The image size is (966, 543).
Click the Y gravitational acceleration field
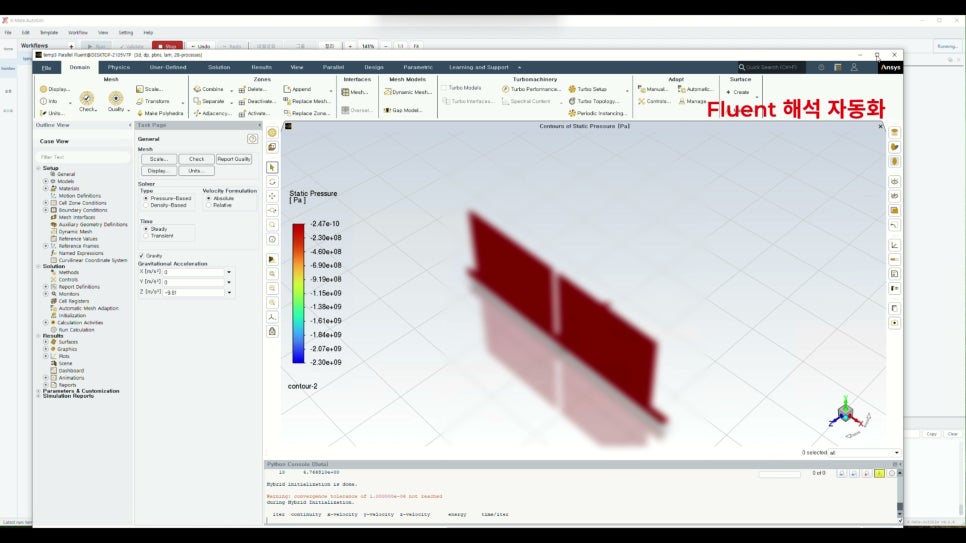coord(193,282)
